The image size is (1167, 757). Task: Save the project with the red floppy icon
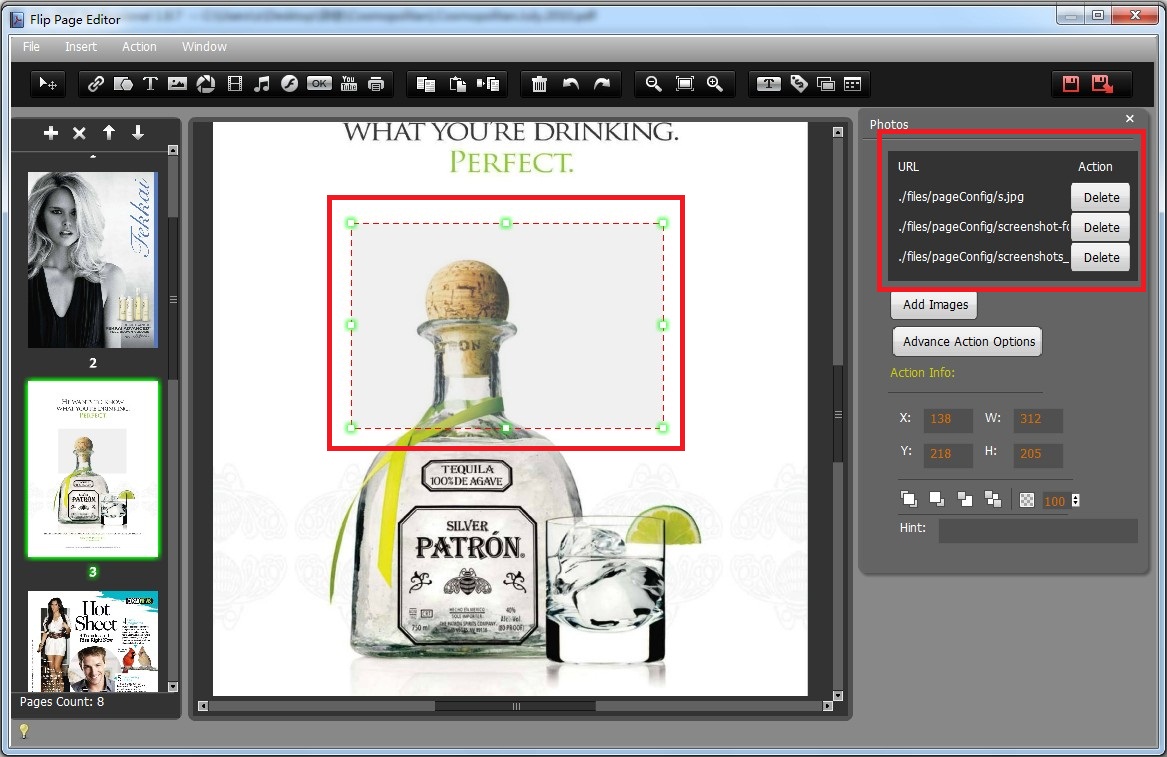pyautogui.click(x=1071, y=84)
